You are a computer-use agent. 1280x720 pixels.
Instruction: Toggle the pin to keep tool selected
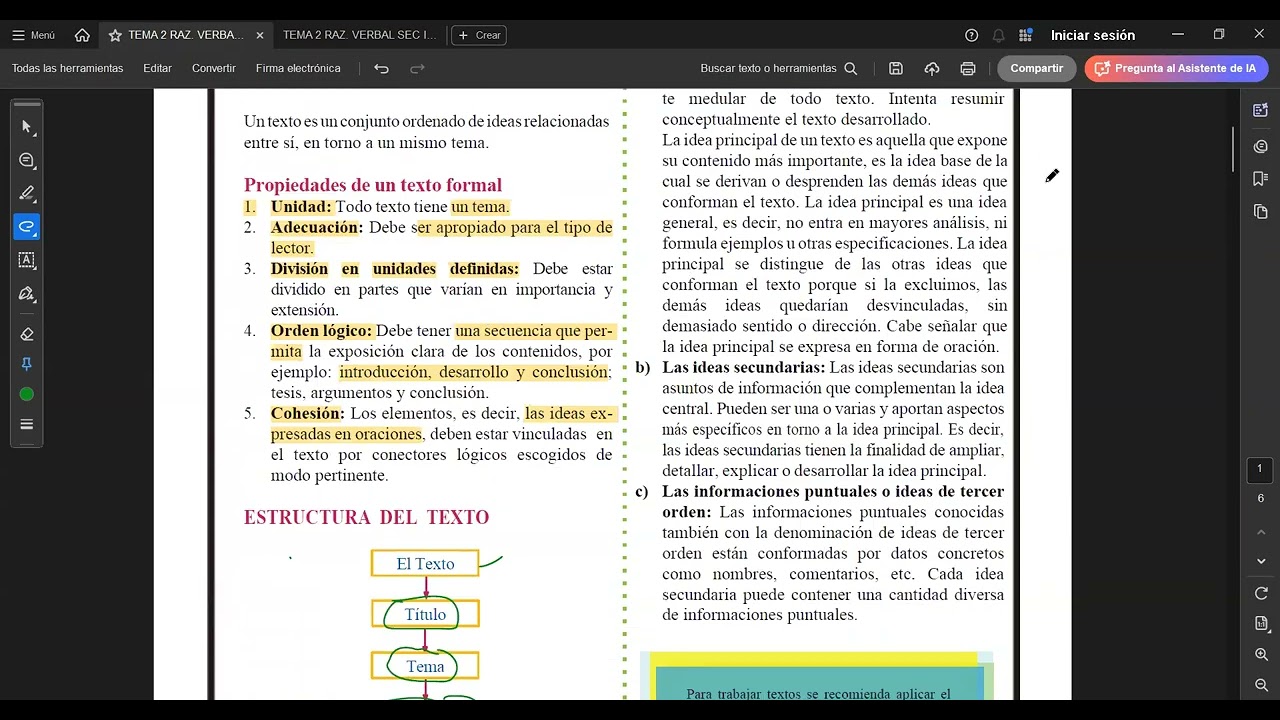(x=27, y=364)
